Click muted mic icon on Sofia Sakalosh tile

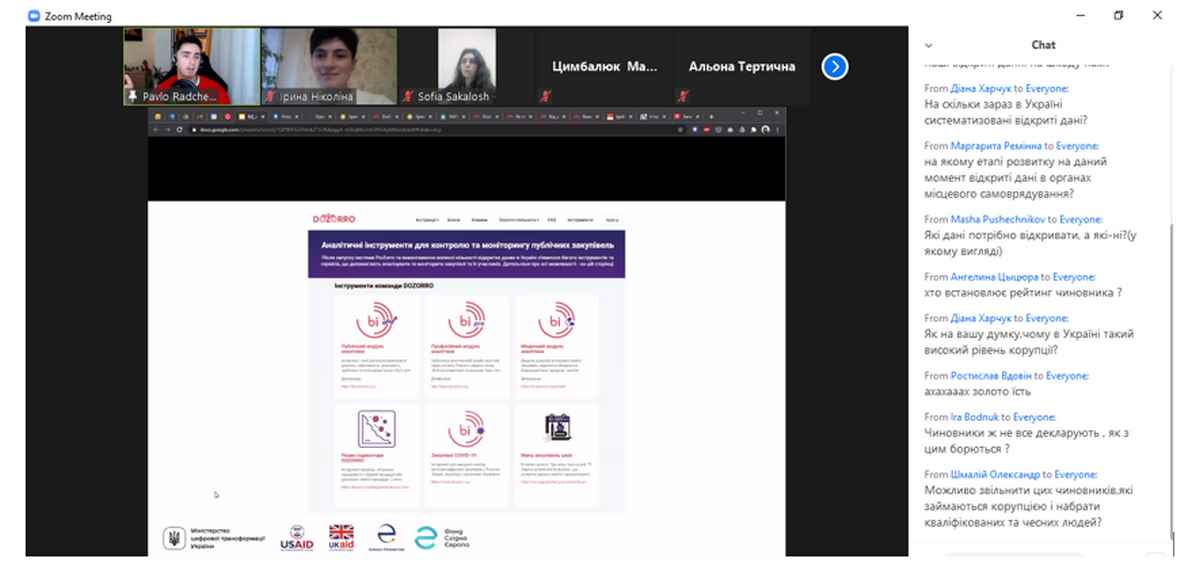408,97
